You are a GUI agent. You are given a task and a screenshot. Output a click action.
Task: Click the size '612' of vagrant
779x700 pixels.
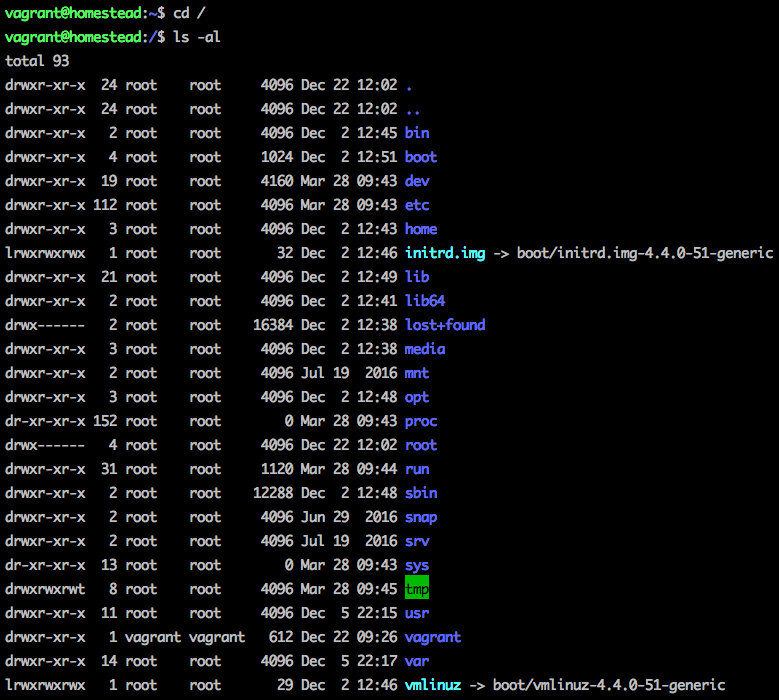(281, 637)
